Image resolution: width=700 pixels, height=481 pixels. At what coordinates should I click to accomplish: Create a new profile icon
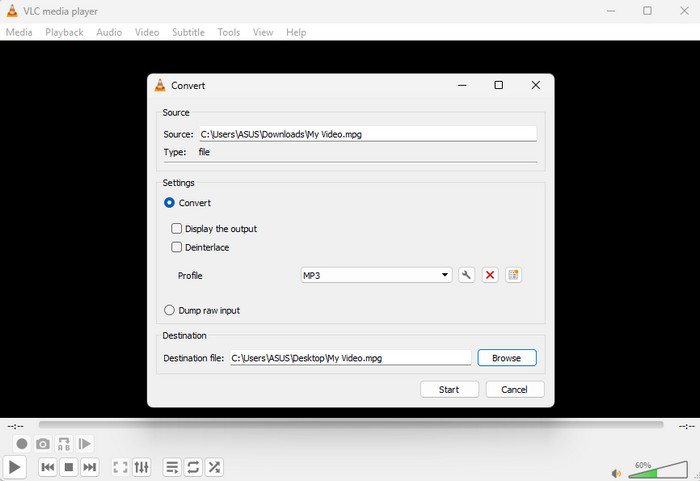click(514, 275)
